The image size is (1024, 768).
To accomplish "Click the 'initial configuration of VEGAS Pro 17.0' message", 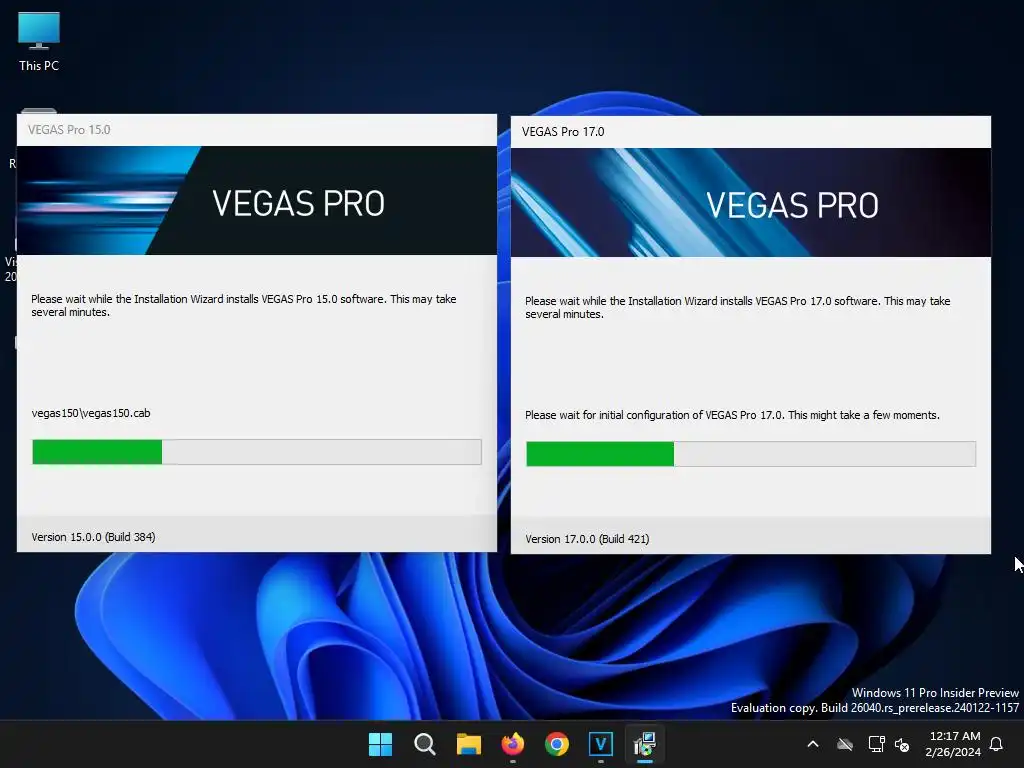I will coord(732,415).
